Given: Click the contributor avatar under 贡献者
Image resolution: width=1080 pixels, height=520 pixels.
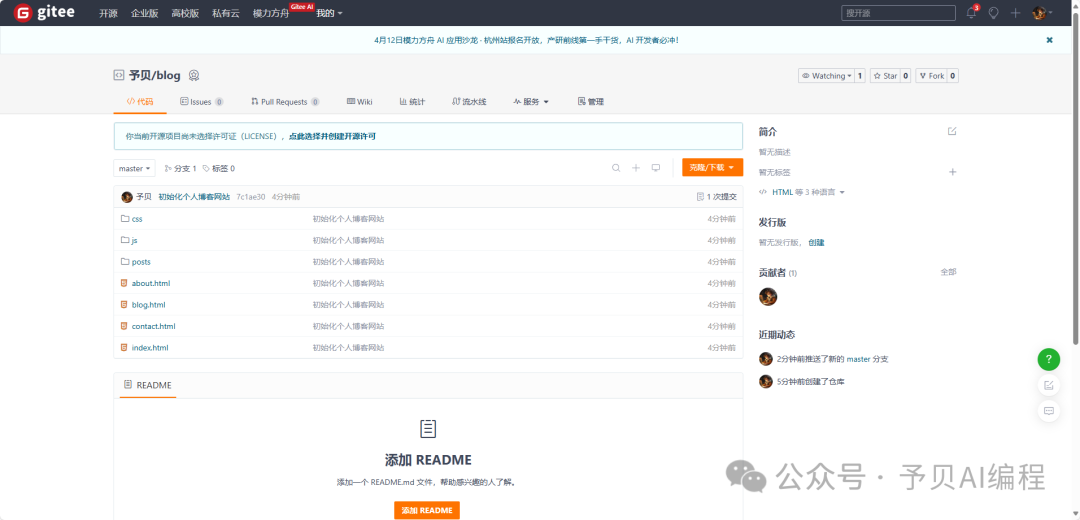Looking at the screenshot, I should [768, 297].
